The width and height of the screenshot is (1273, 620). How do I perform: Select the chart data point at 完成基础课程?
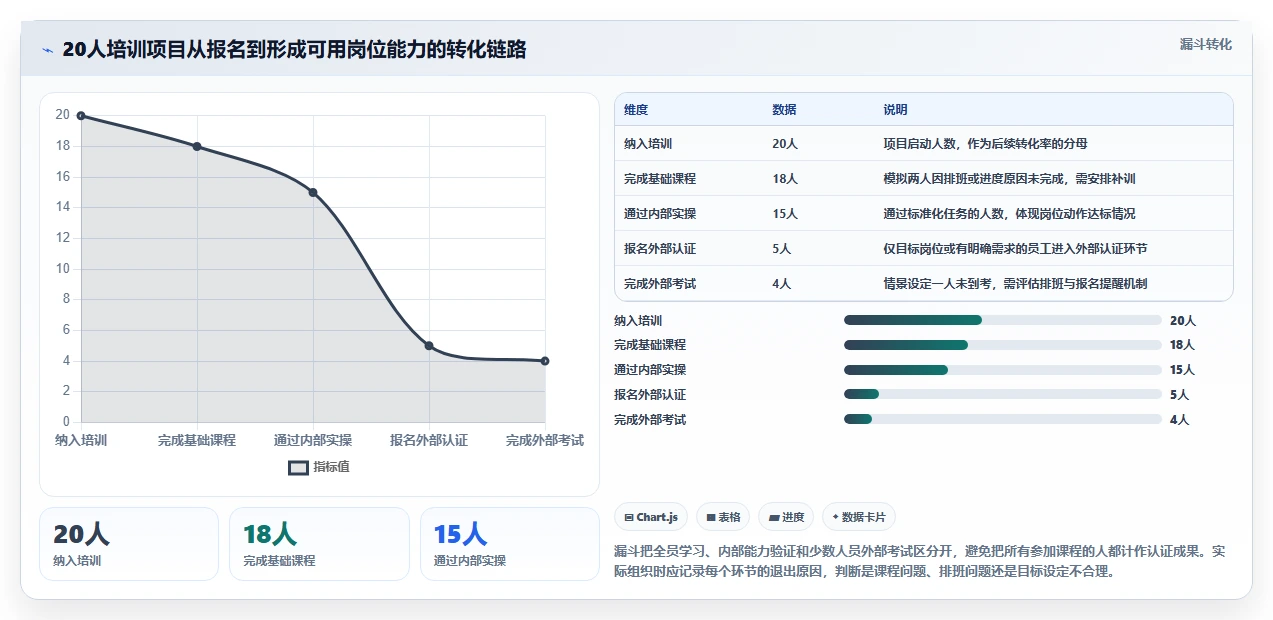(x=197, y=147)
